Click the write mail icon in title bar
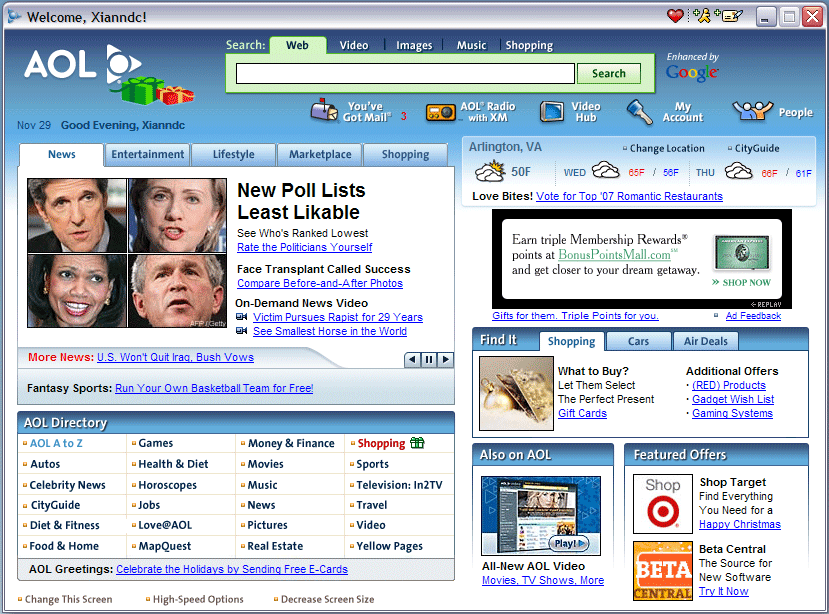The image size is (829, 614). [729, 16]
